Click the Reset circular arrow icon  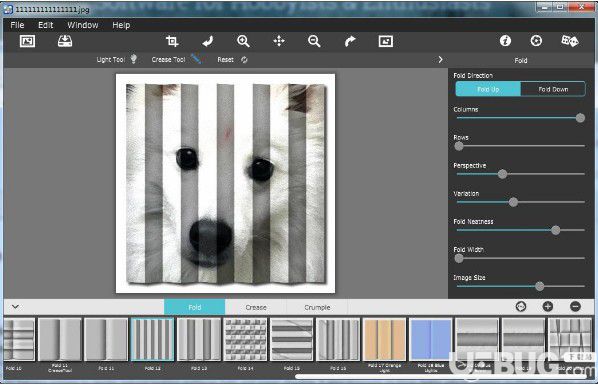[244, 60]
